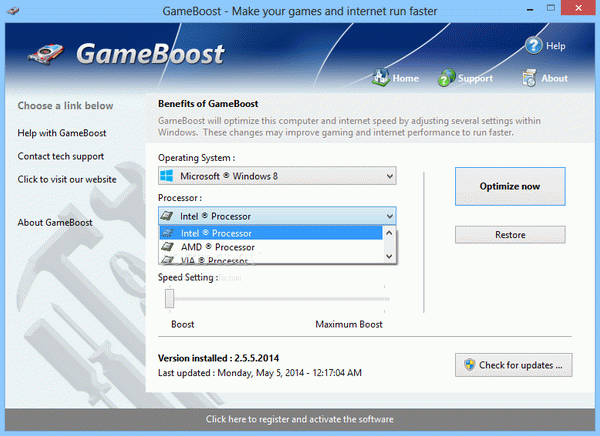Open Help with GameBoost link
The width and height of the screenshot is (600, 436).
(x=62, y=133)
